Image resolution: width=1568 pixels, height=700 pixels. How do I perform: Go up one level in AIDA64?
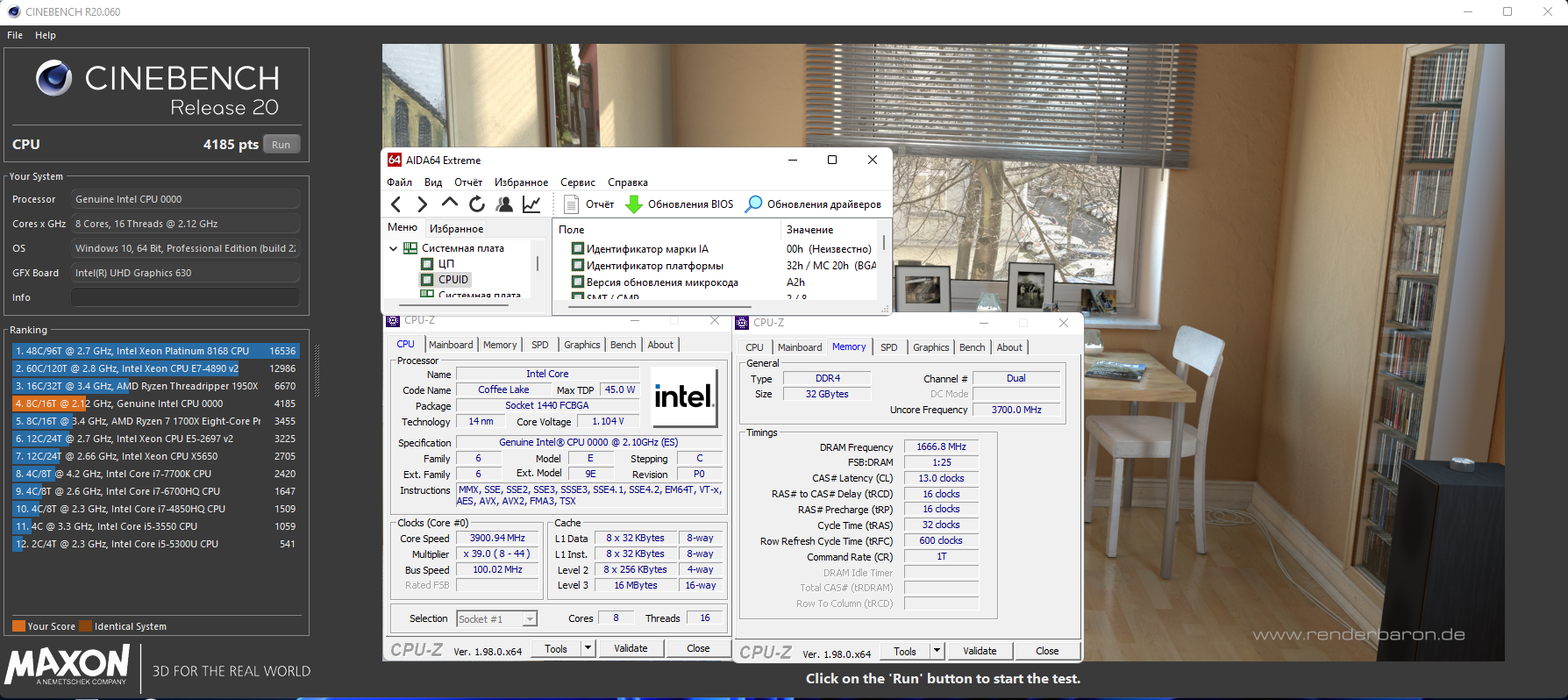click(x=449, y=204)
